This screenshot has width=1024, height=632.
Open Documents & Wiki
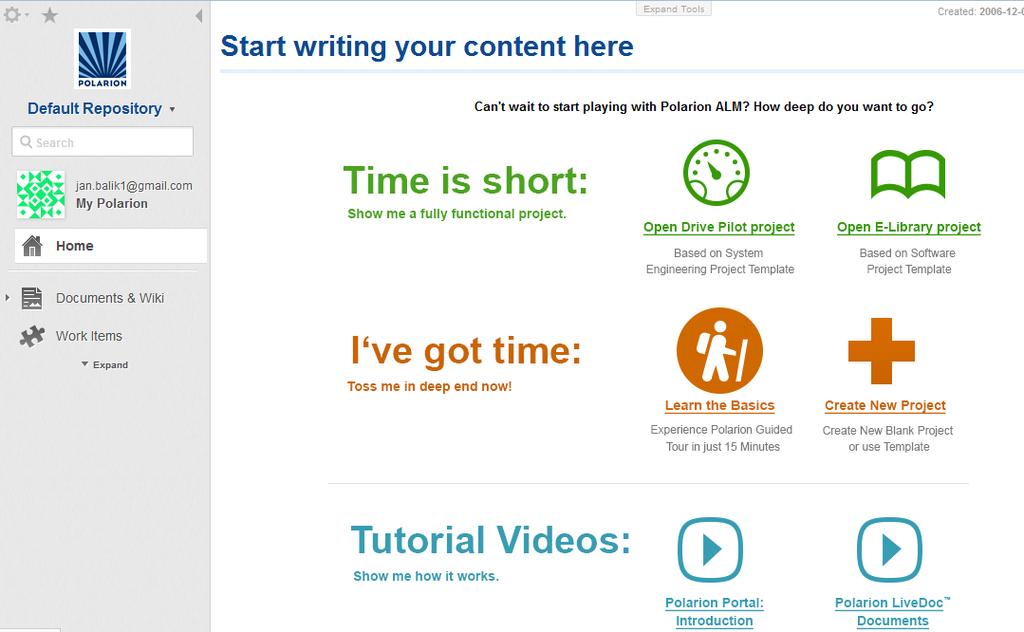[x=110, y=298]
